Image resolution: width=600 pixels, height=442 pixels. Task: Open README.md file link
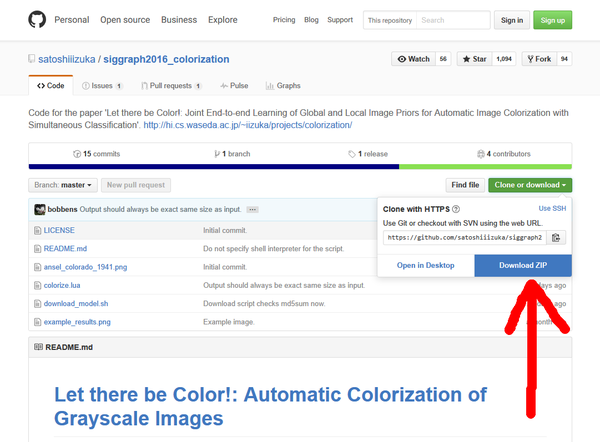65,249
